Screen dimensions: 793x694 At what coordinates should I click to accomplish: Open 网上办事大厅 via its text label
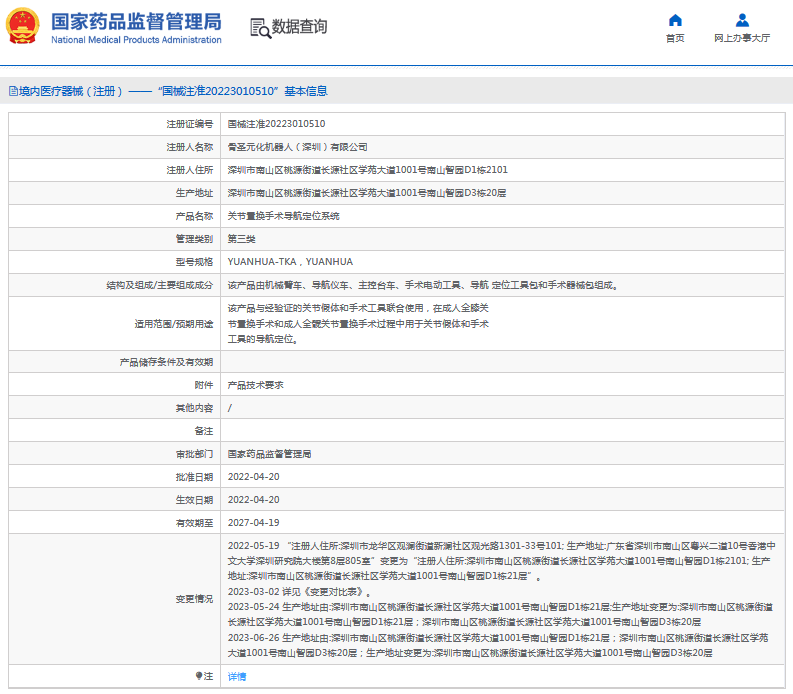click(x=742, y=38)
